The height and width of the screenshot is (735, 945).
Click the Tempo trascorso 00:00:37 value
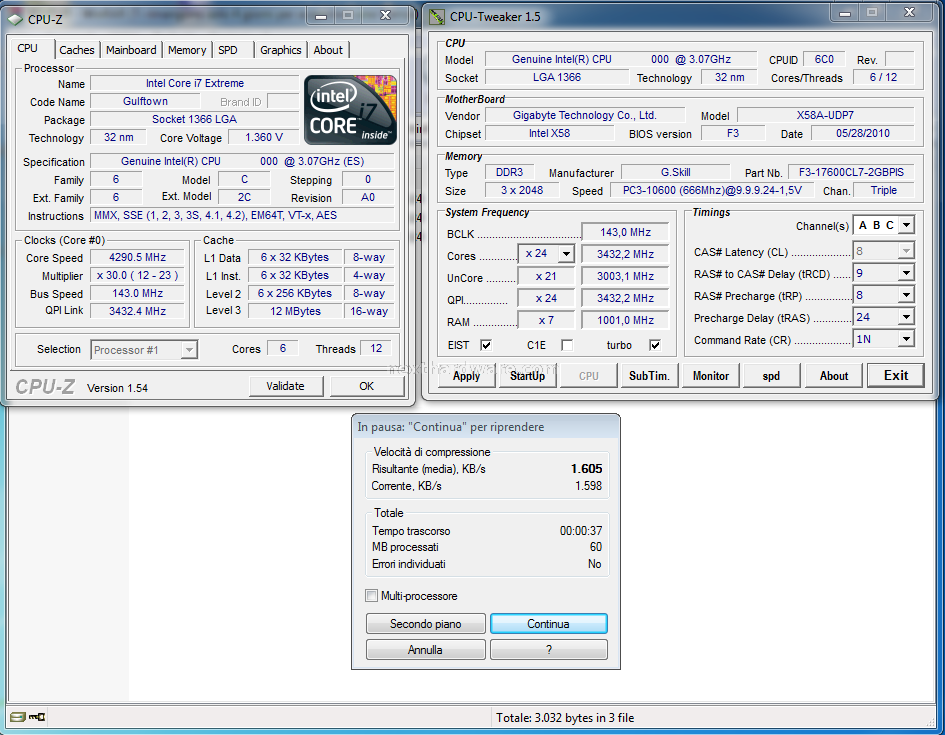pyautogui.click(x=580, y=531)
